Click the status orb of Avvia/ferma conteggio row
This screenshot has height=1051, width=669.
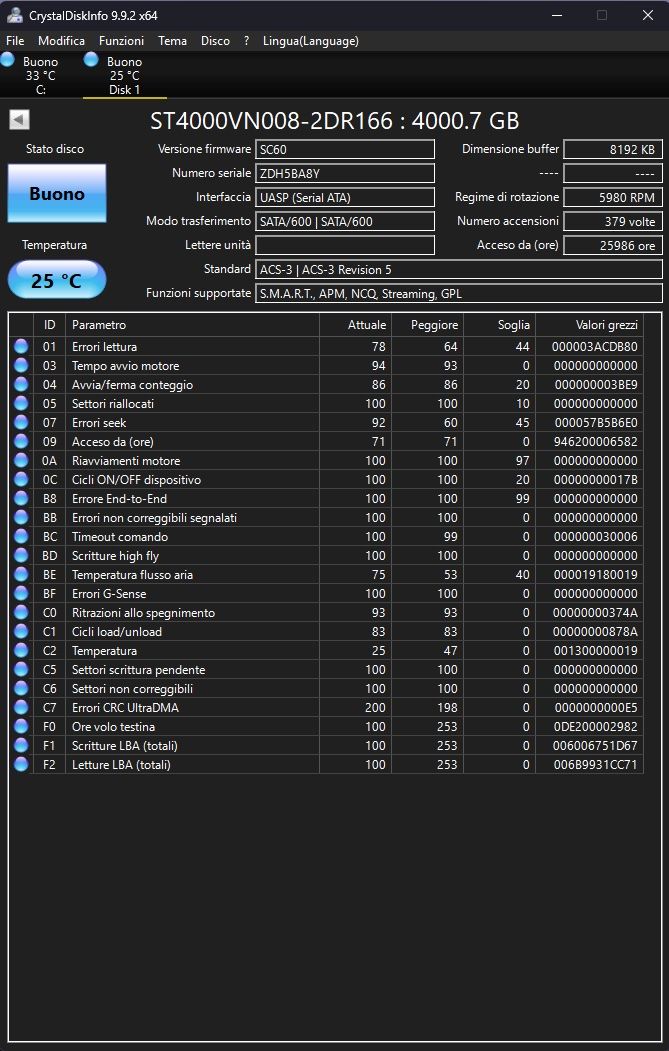point(21,385)
